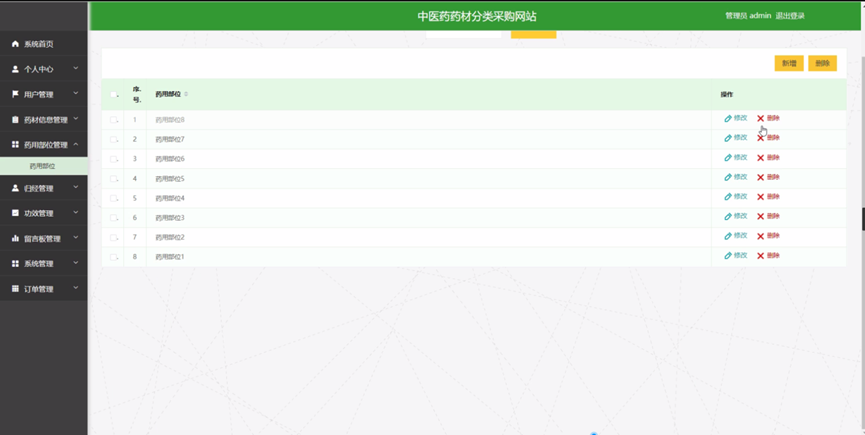Check the box for row 药用部位7
This screenshot has width=865, height=435.
(113, 139)
